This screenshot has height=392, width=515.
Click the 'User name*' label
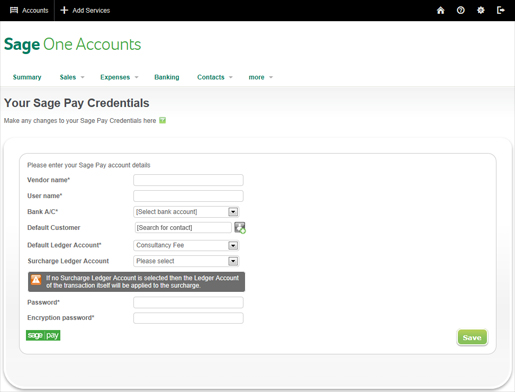click(45, 196)
